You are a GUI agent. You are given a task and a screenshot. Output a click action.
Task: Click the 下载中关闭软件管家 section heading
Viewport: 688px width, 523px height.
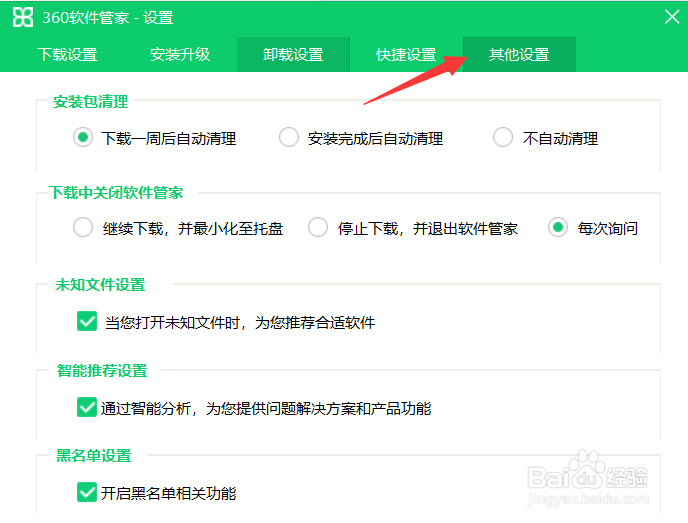pos(116,193)
